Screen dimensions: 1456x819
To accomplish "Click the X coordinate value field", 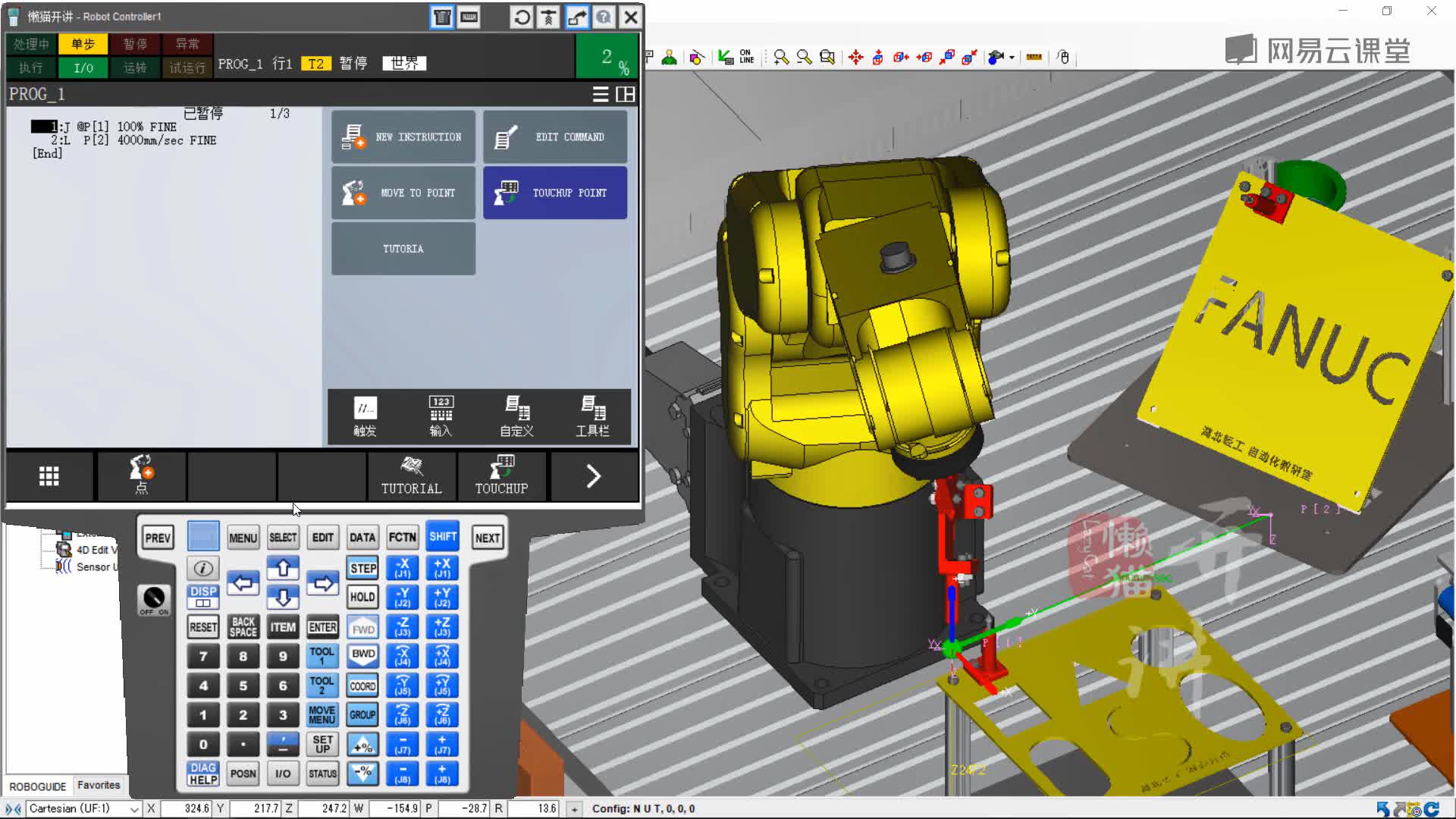I will (x=186, y=808).
